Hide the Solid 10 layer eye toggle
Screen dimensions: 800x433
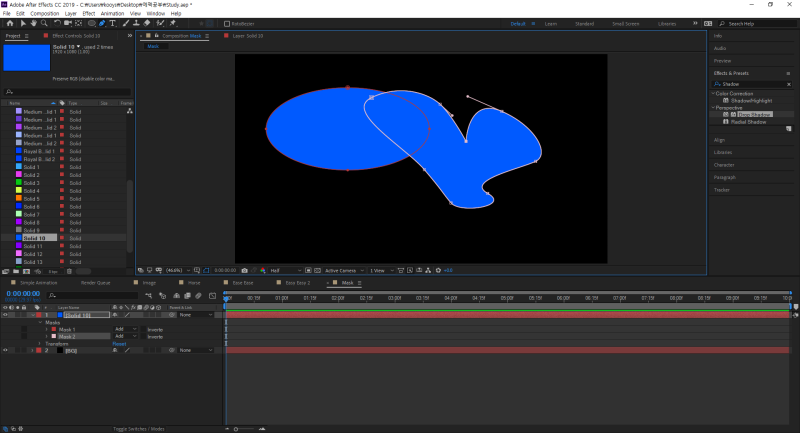pos(5,315)
